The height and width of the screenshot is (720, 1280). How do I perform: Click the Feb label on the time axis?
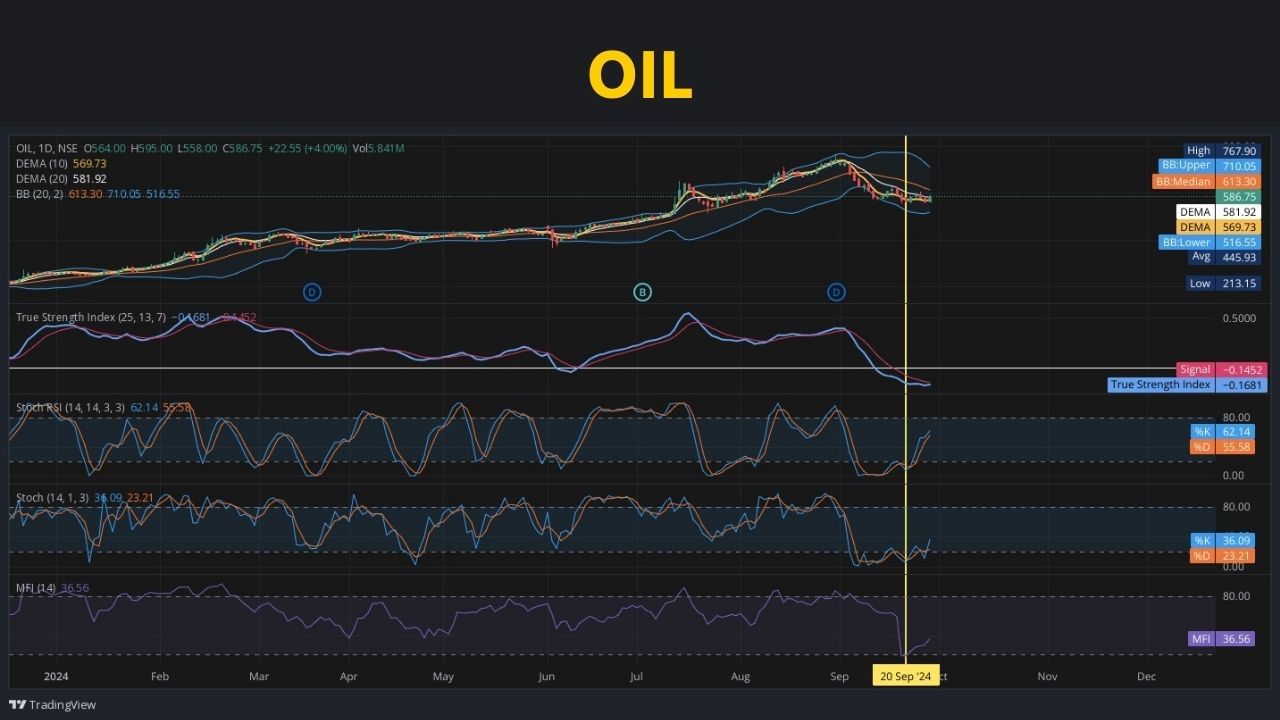160,677
